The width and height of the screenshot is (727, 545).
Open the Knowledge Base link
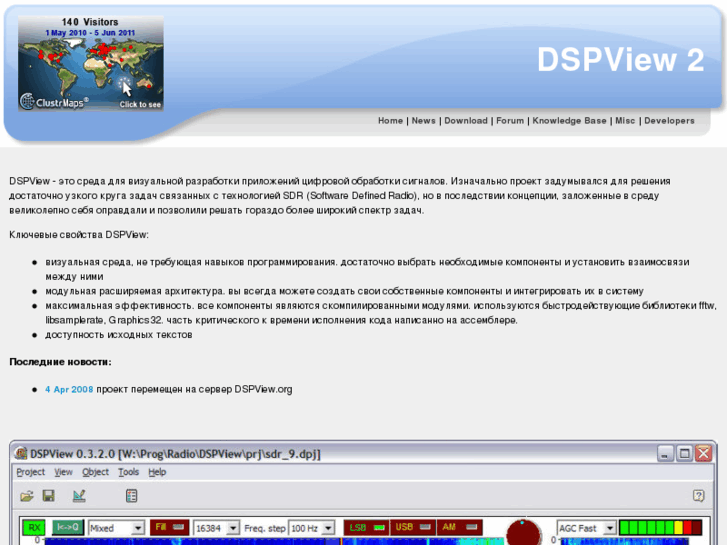pyautogui.click(x=569, y=121)
